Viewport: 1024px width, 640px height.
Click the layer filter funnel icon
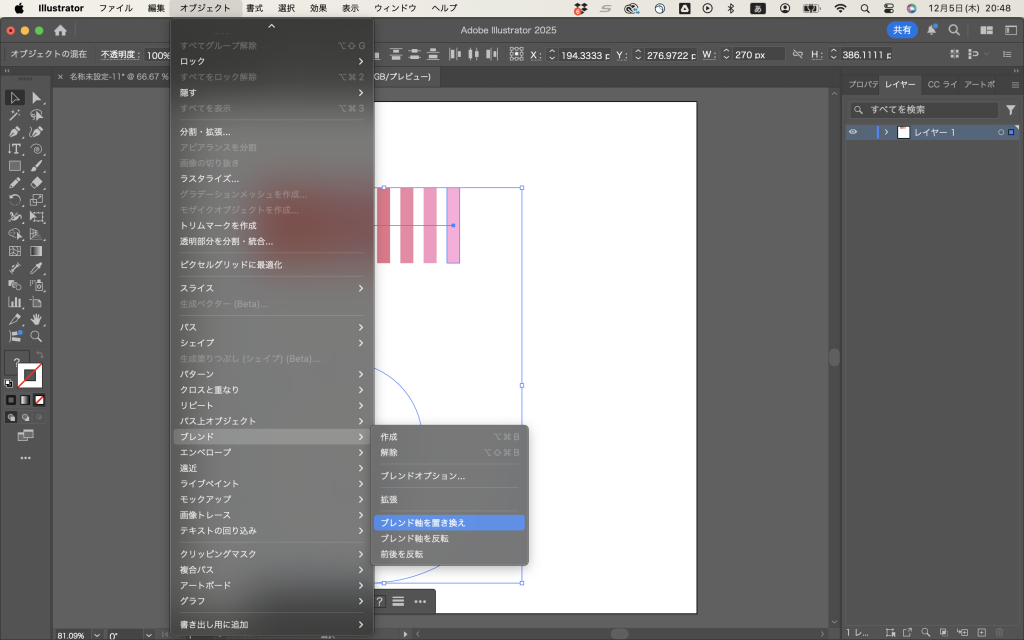point(1010,110)
